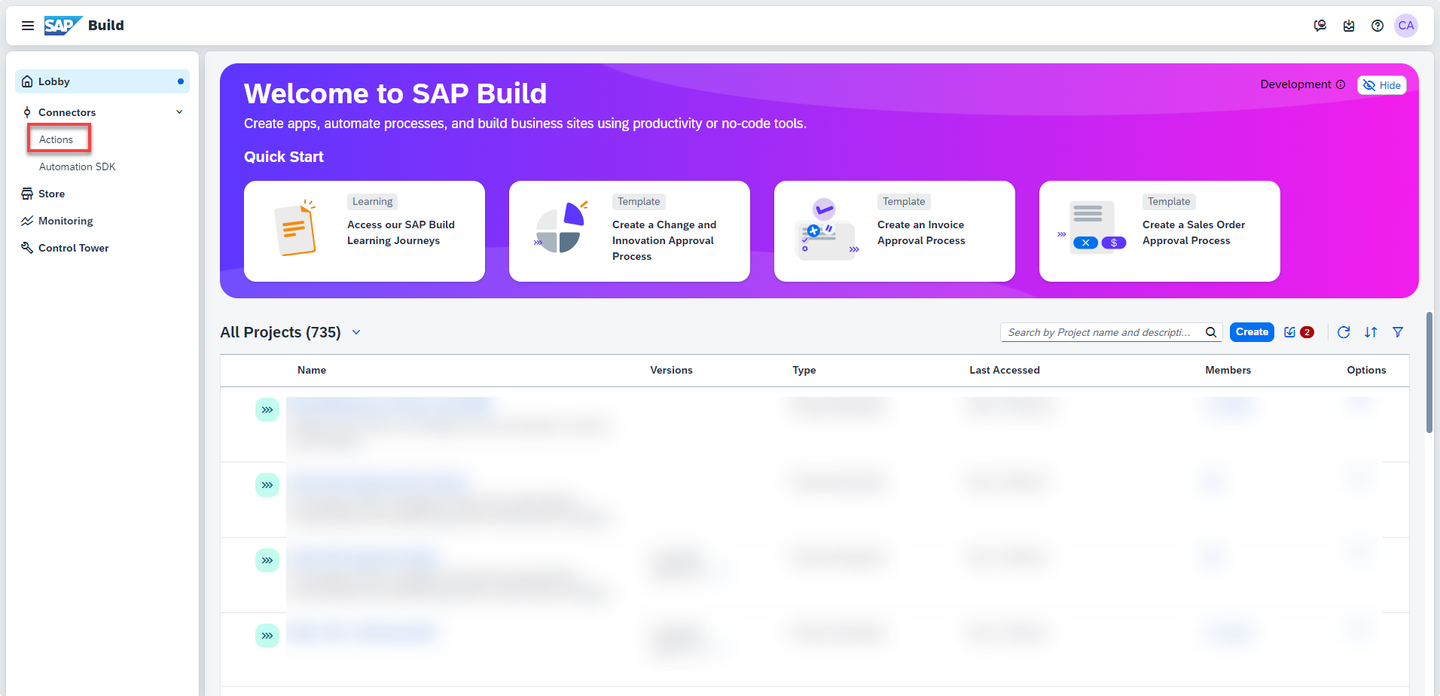Open Automation SDK under Connectors
Viewport: 1440px width, 696px height.
77,166
